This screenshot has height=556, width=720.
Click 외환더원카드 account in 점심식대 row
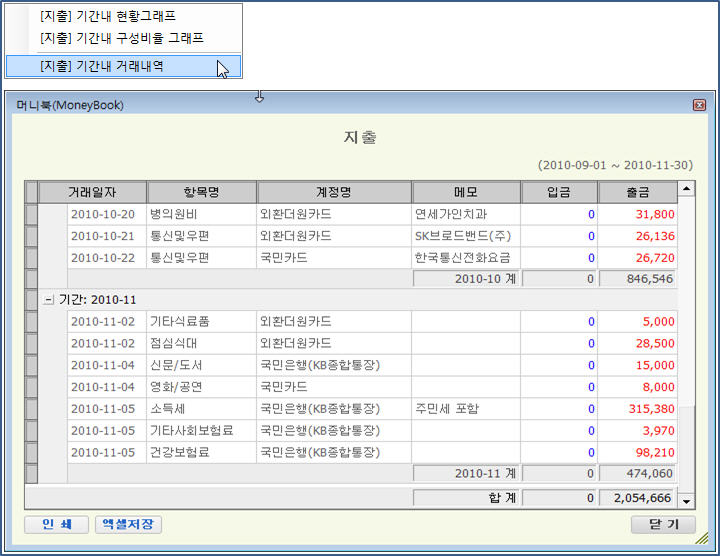[x=334, y=343]
